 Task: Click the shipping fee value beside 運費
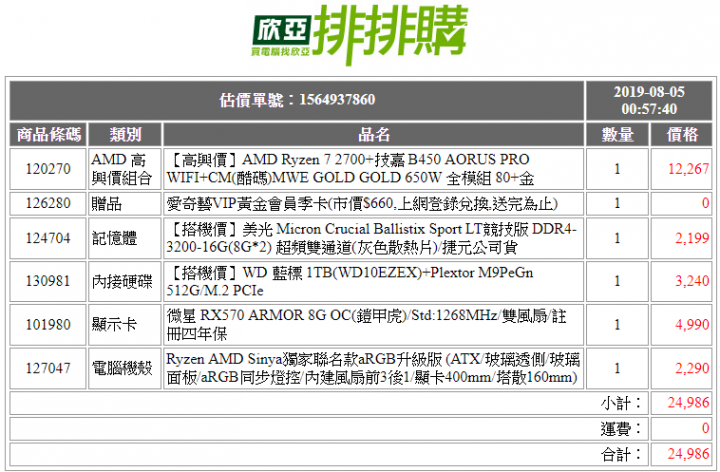706,429
